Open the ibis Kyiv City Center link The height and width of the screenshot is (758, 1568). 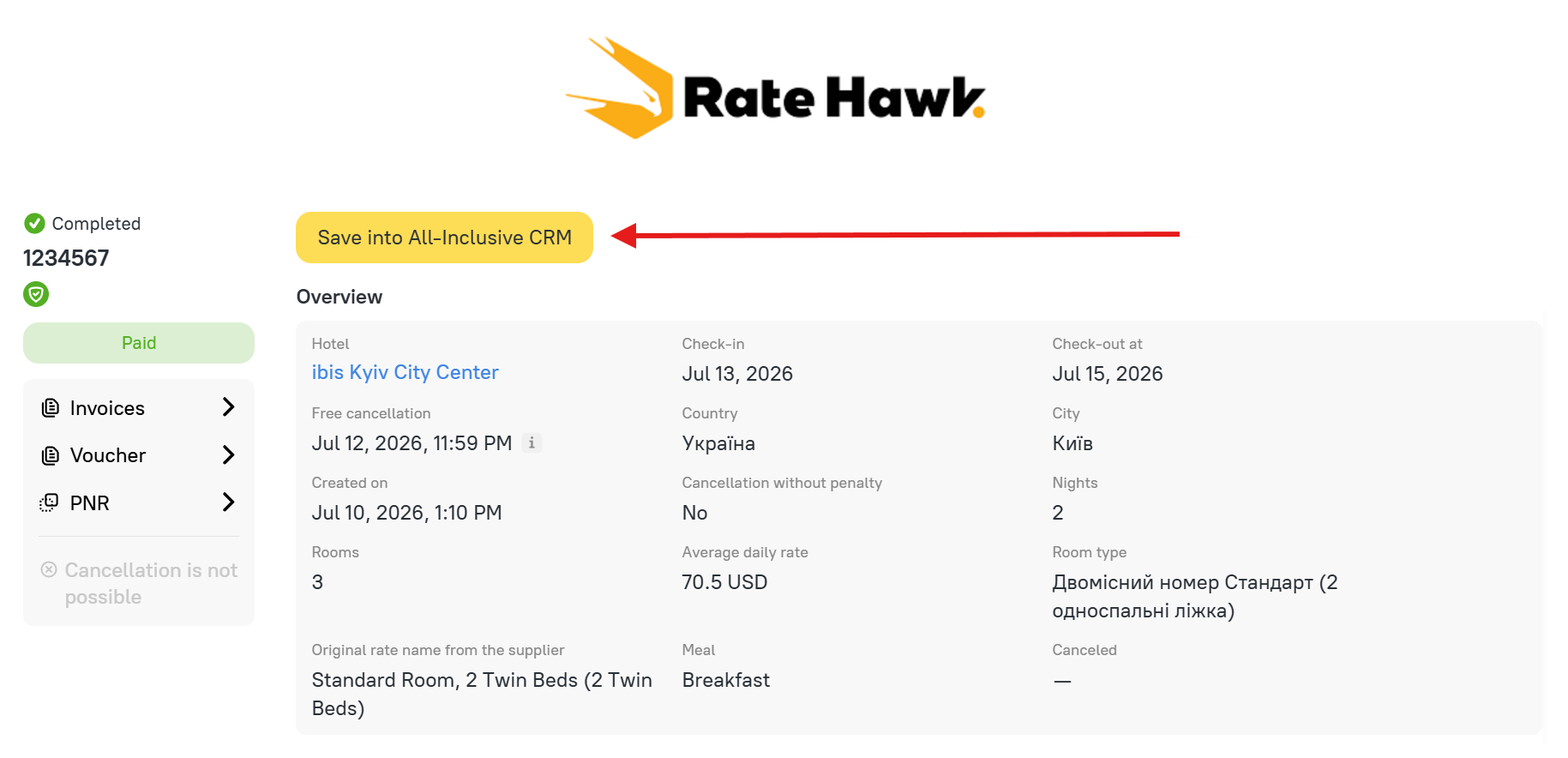[x=405, y=372]
